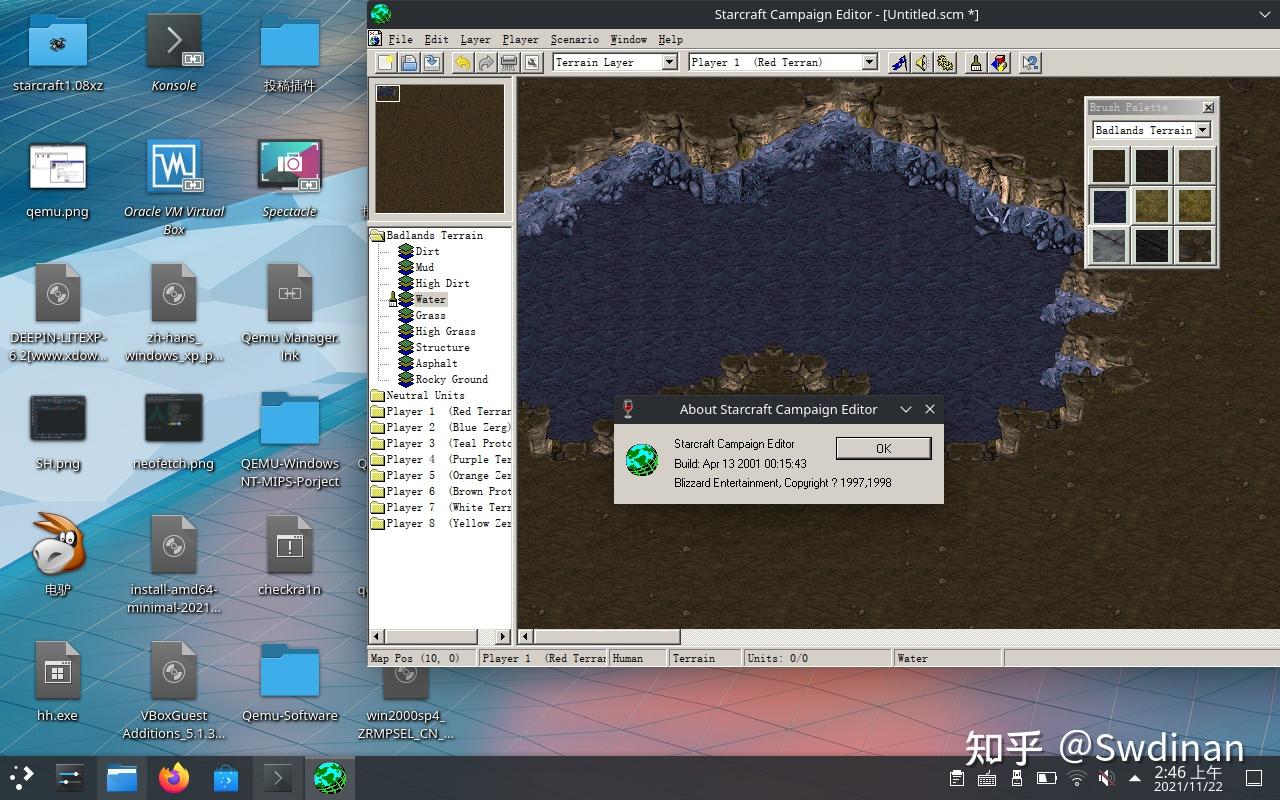Open the battery status tray icon
The image size is (1280, 800).
(x=1046, y=778)
